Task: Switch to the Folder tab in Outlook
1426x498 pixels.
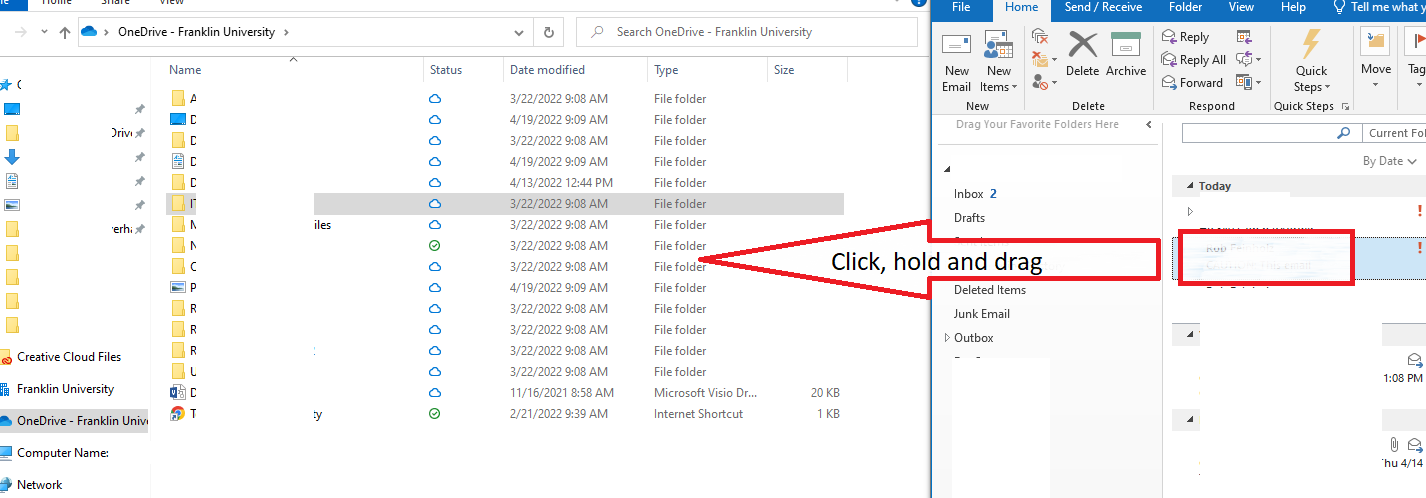Action: tap(1185, 8)
